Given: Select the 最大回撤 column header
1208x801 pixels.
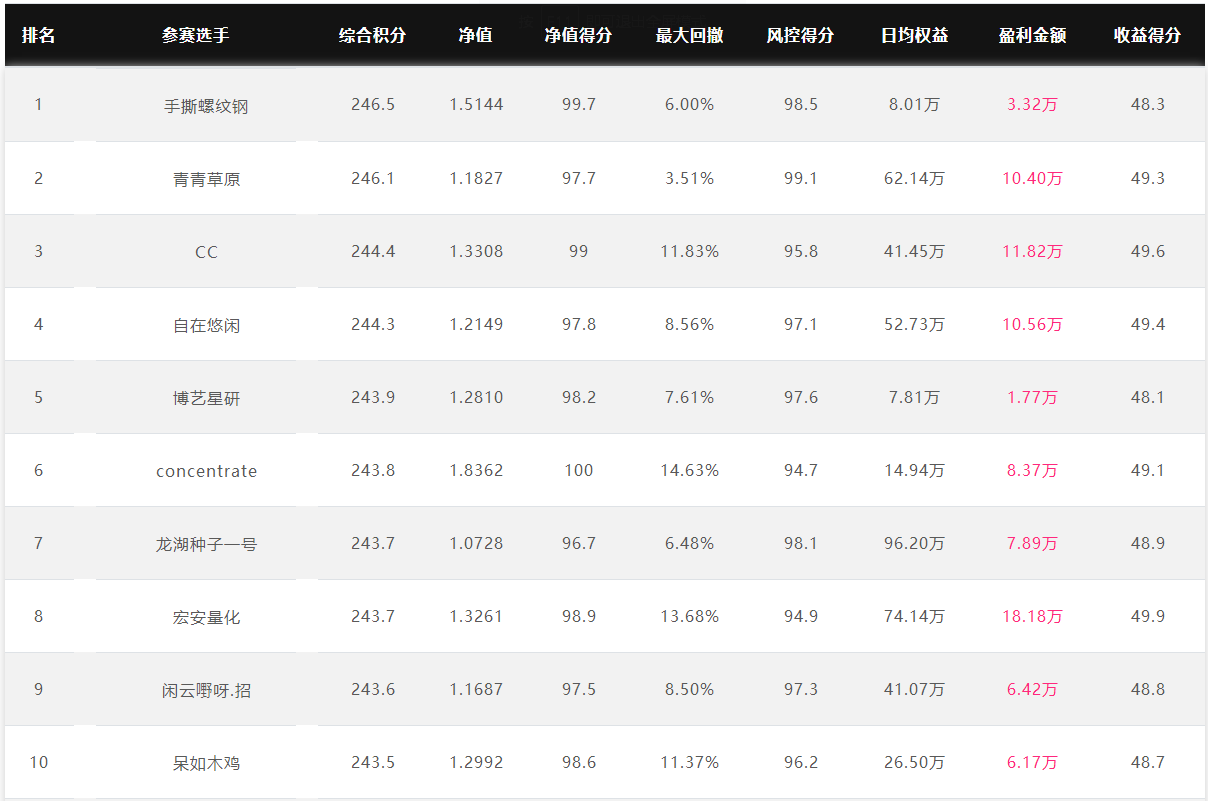Looking at the screenshot, I should (689, 35).
